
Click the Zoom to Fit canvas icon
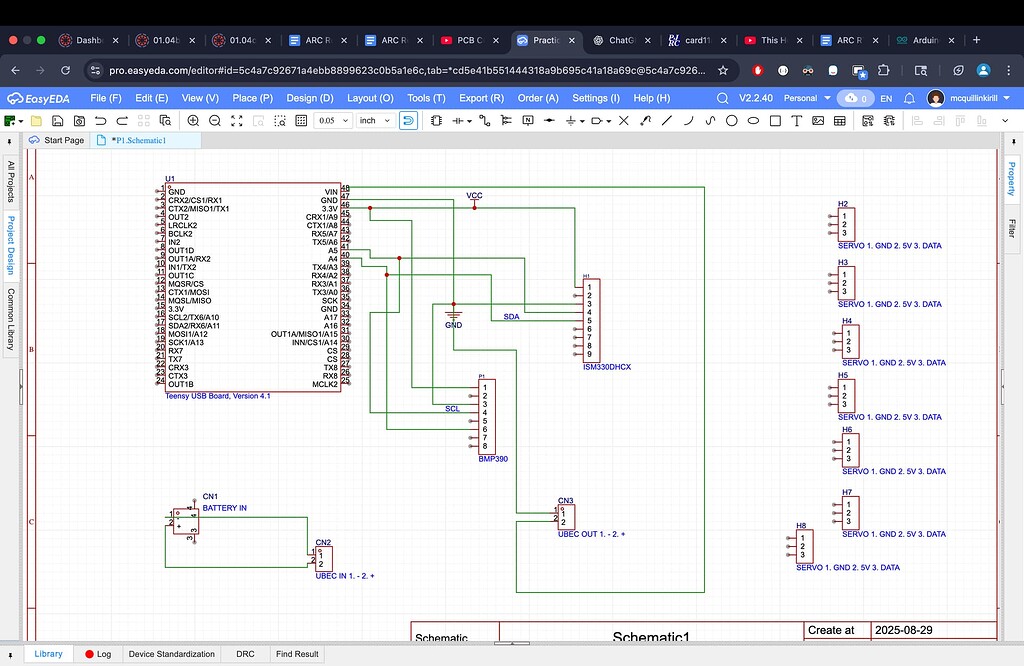tap(235, 120)
